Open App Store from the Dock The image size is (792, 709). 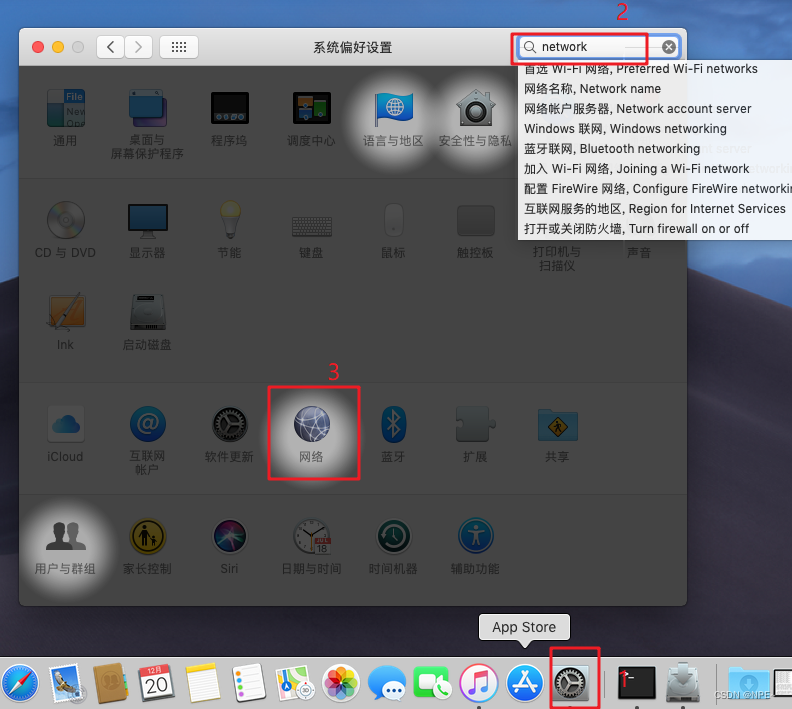(525, 683)
